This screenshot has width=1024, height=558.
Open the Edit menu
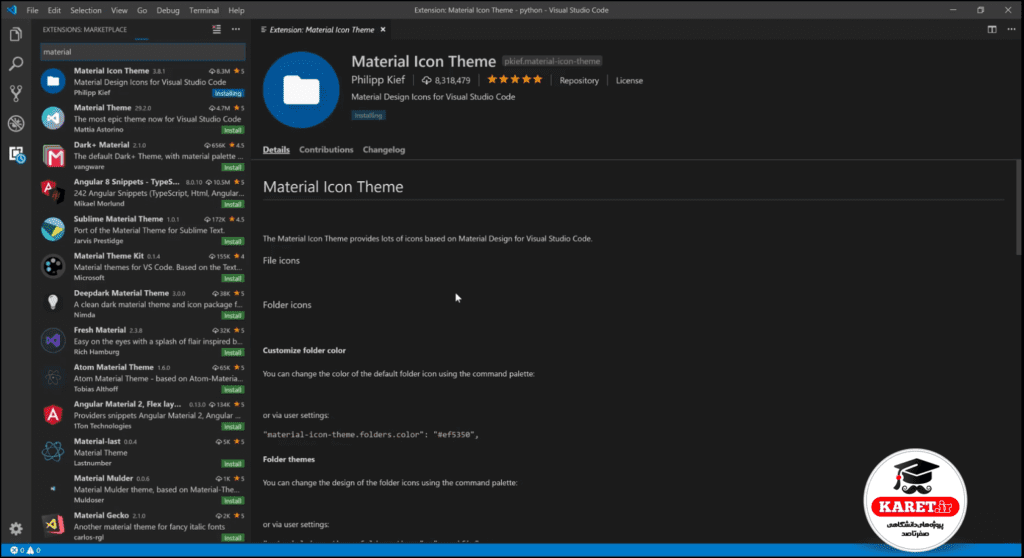(54, 10)
